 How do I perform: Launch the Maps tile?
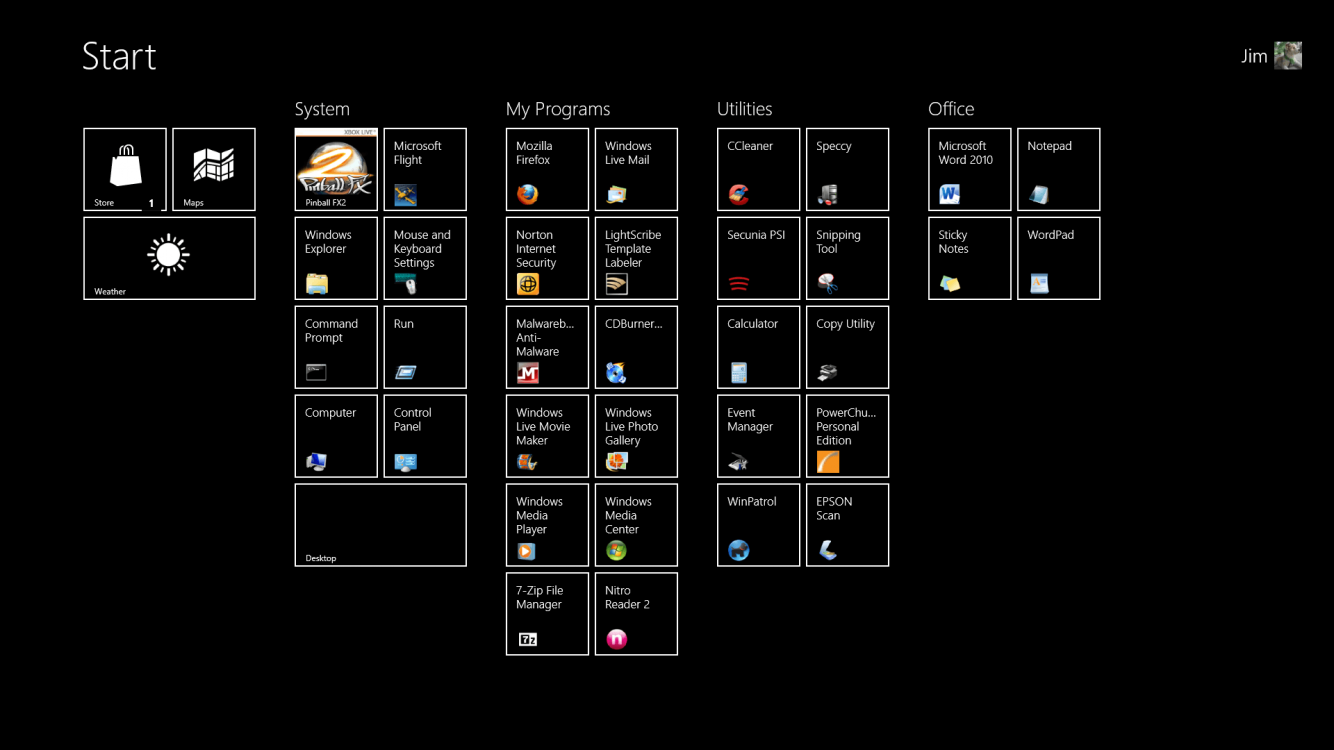coord(214,169)
